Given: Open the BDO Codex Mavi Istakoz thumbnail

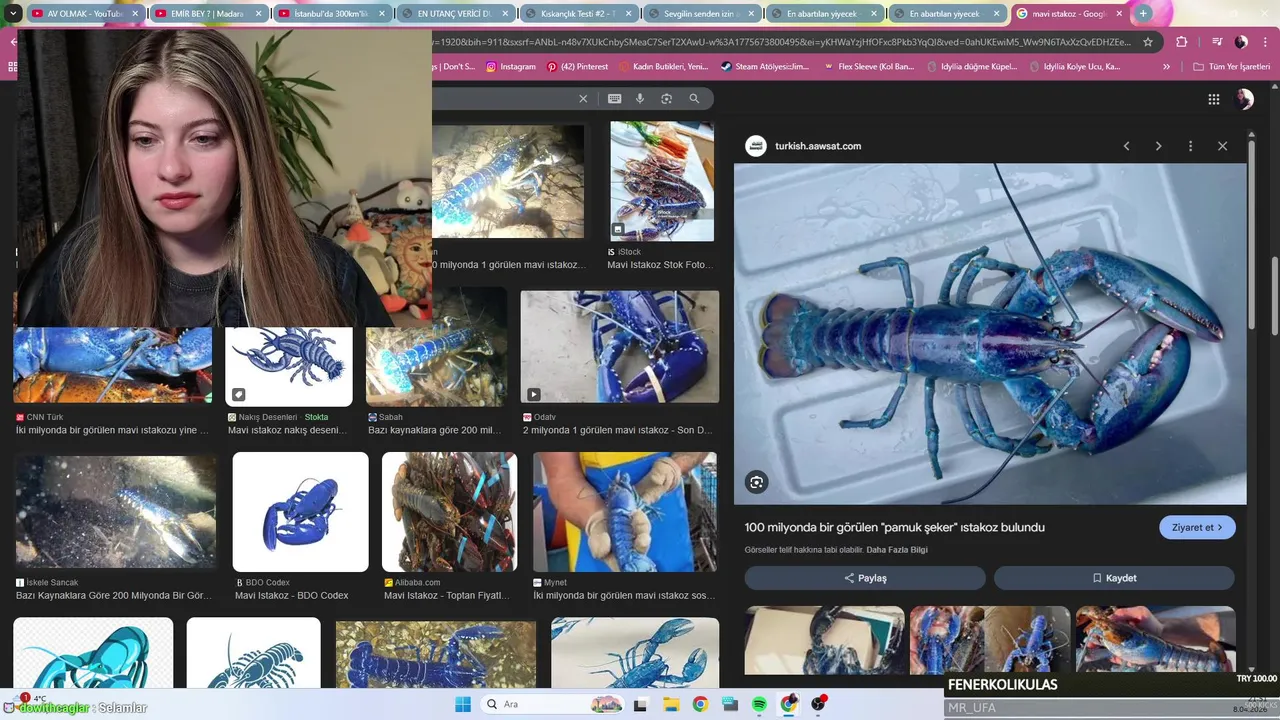Looking at the screenshot, I should click(300, 512).
